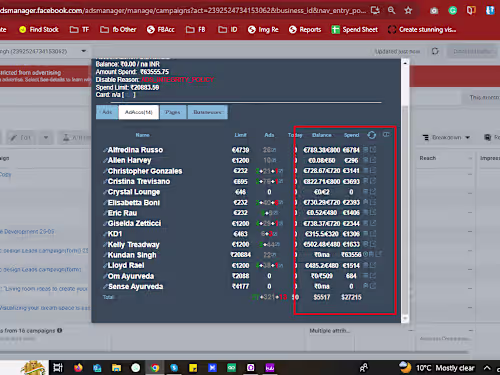Click the refresh icon in the accounts table header
The image size is (500, 375).
point(372,135)
